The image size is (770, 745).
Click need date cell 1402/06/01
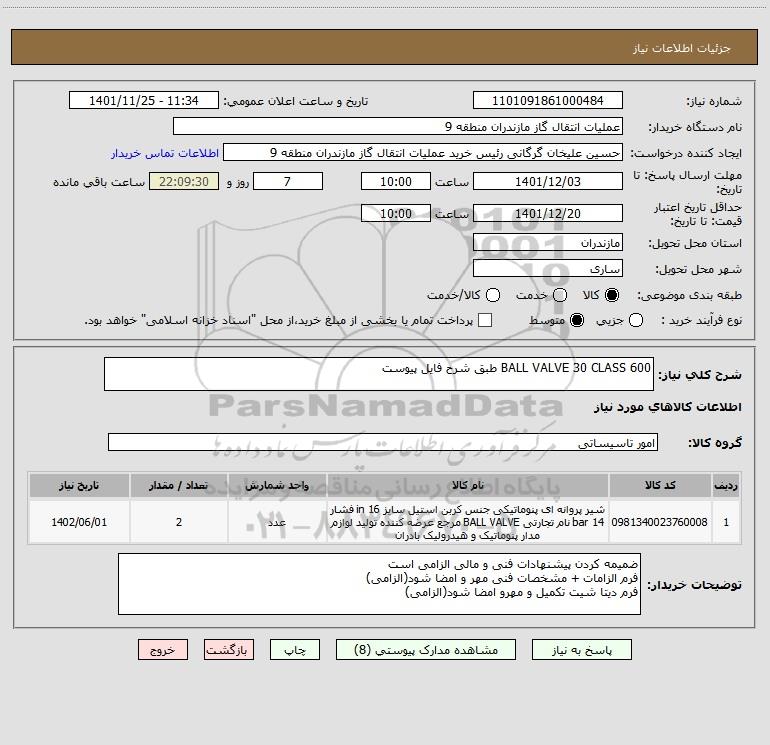79,522
